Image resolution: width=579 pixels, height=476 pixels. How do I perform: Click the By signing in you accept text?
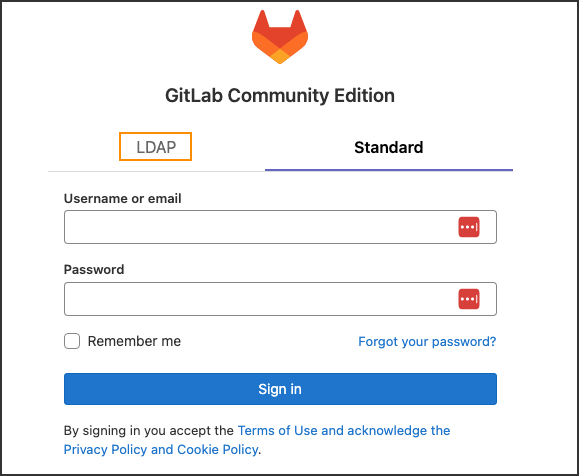[149, 431]
